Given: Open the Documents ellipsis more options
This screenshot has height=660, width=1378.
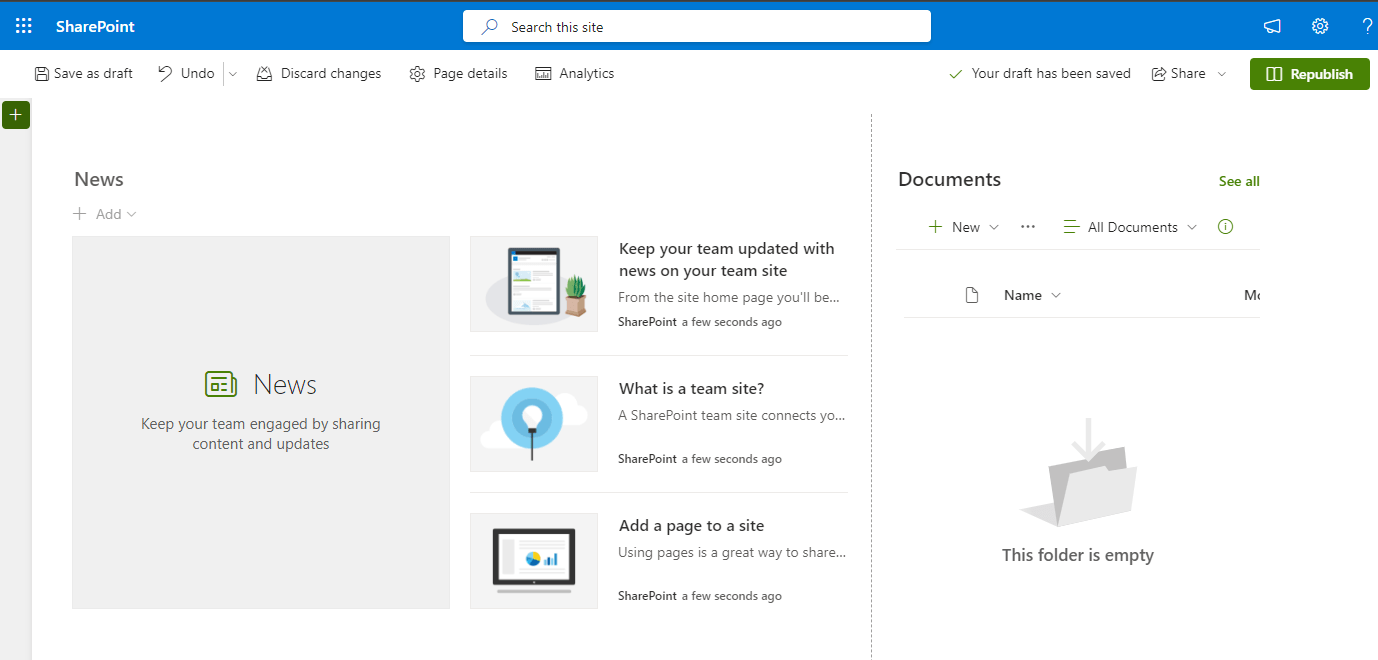Looking at the screenshot, I should [1027, 227].
